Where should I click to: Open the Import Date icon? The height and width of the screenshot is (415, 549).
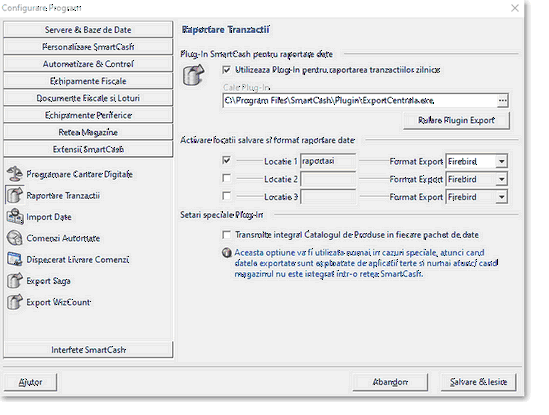click(15, 217)
